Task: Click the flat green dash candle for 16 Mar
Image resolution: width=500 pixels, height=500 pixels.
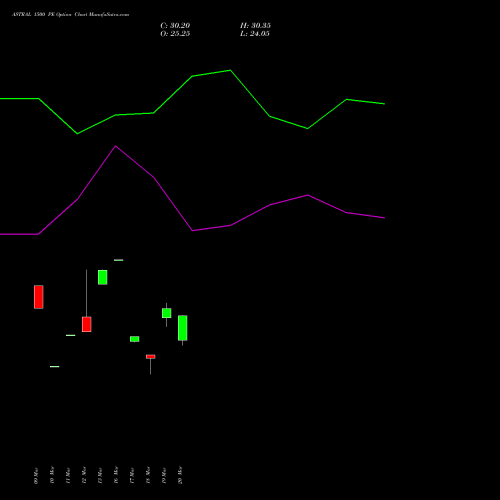Action: pyautogui.click(x=119, y=260)
